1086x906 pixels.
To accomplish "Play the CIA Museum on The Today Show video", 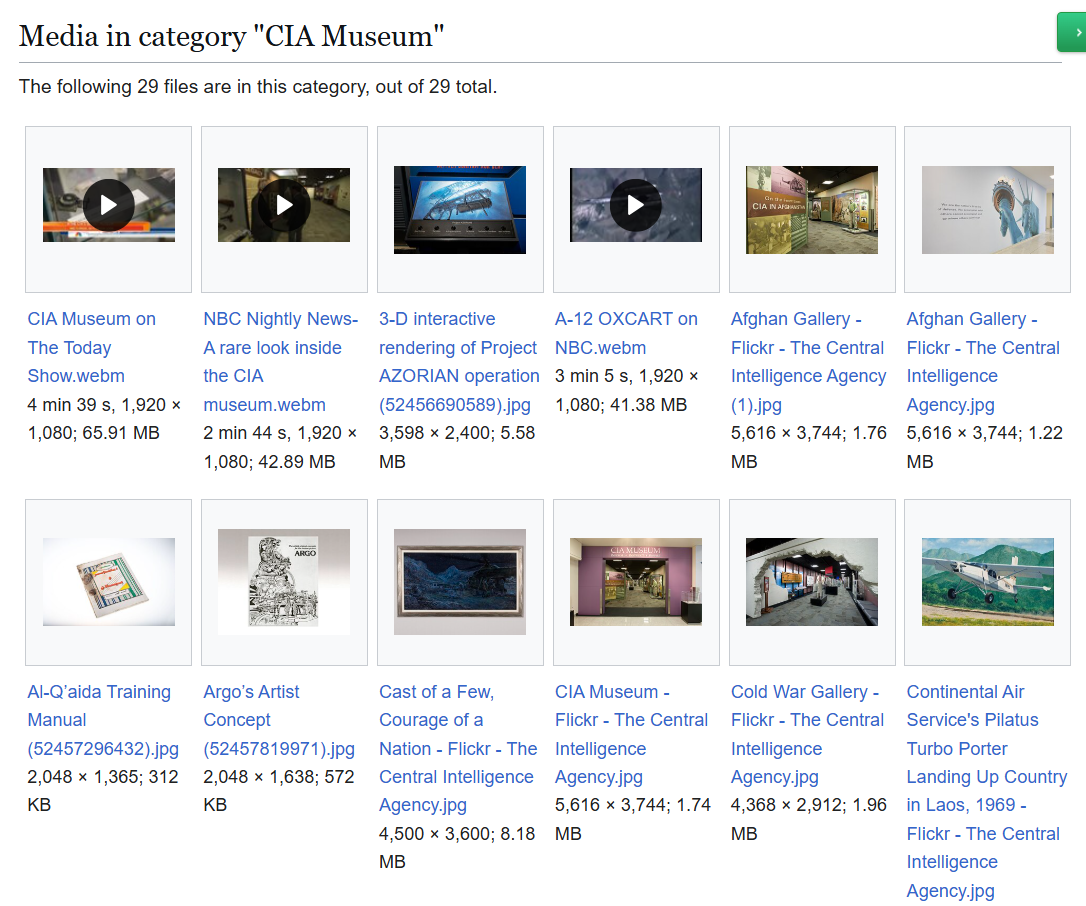I will (109, 205).
